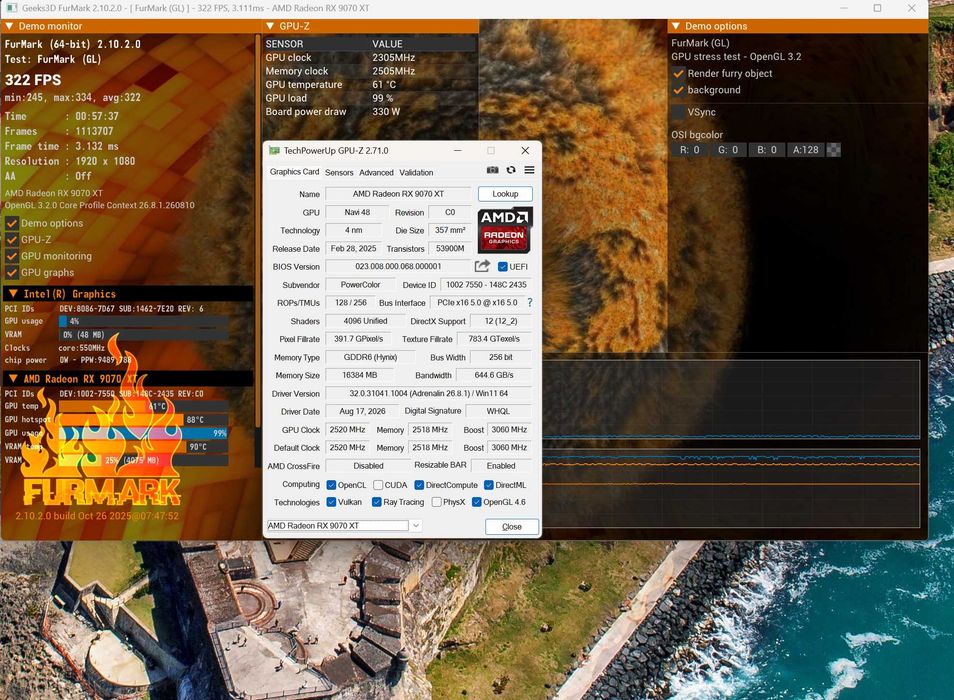Maximize the FurMark window
Screen dimensions: 954x700
point(877,8)
